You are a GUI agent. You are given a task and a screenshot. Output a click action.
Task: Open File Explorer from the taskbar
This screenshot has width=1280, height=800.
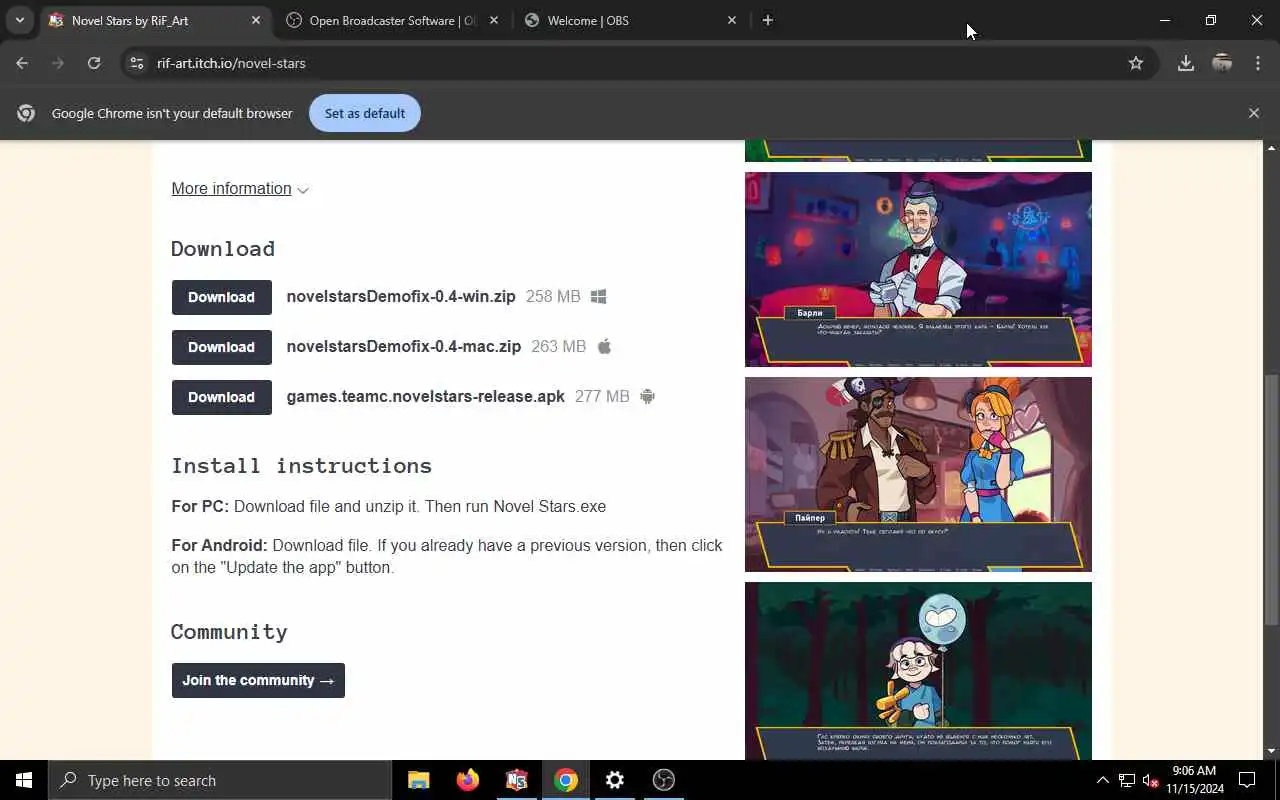click(419, 780)
